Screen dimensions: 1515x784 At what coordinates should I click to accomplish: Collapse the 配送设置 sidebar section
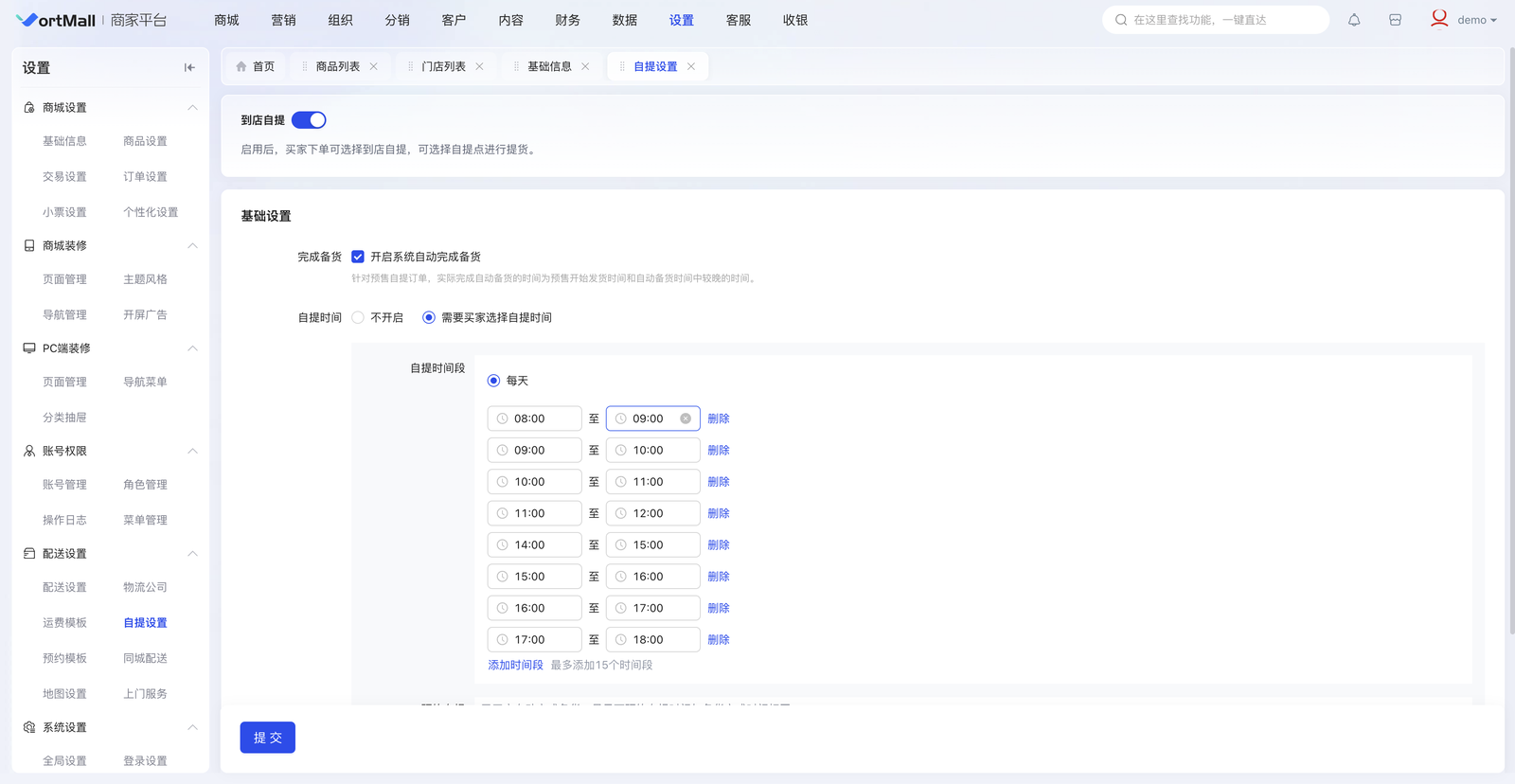coord(192,554)
